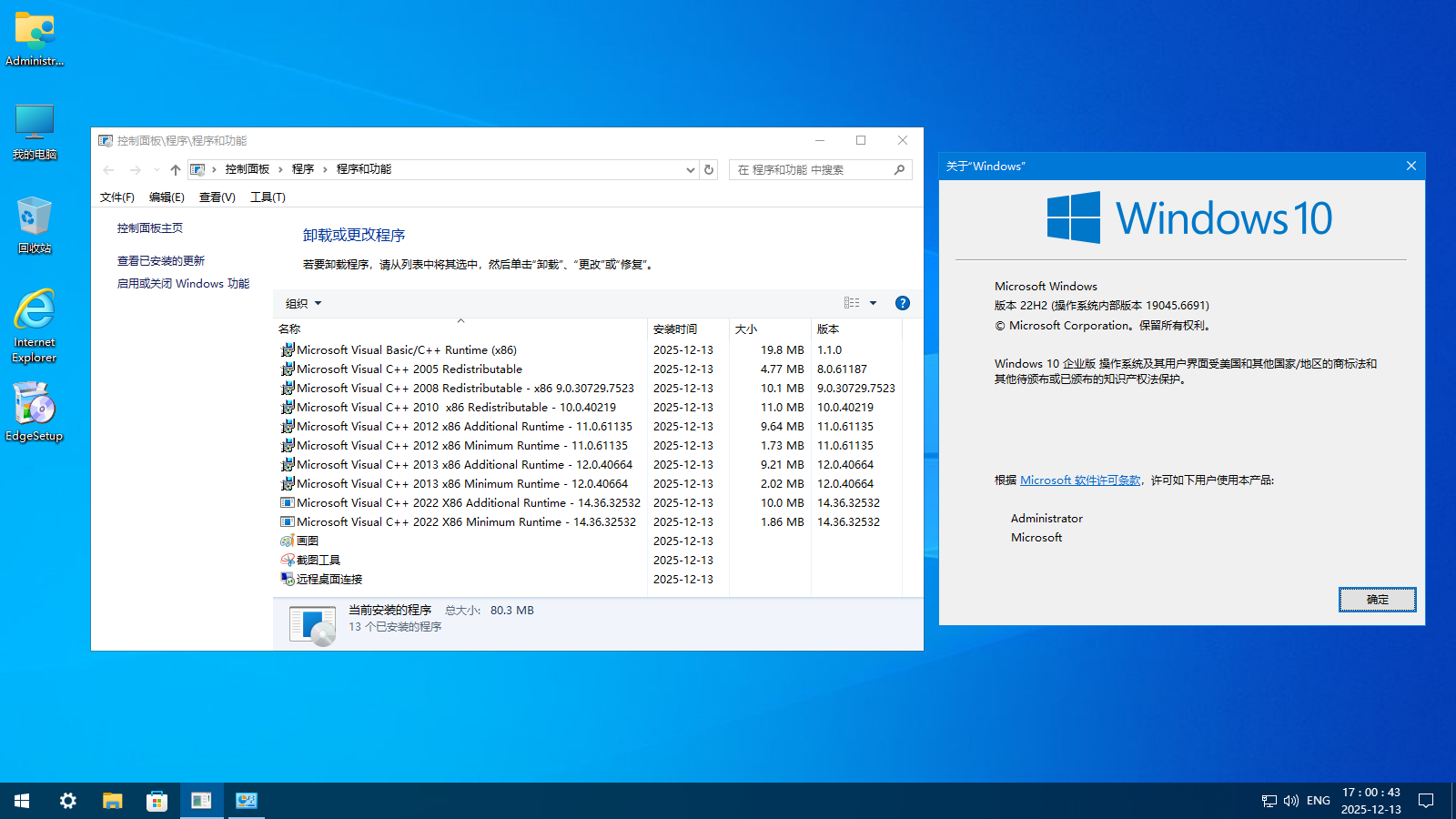The width and height of the screenshot is (1456, 819).
Task: Select the 我的电脑 desktop icon
Action: coord(35,133)
